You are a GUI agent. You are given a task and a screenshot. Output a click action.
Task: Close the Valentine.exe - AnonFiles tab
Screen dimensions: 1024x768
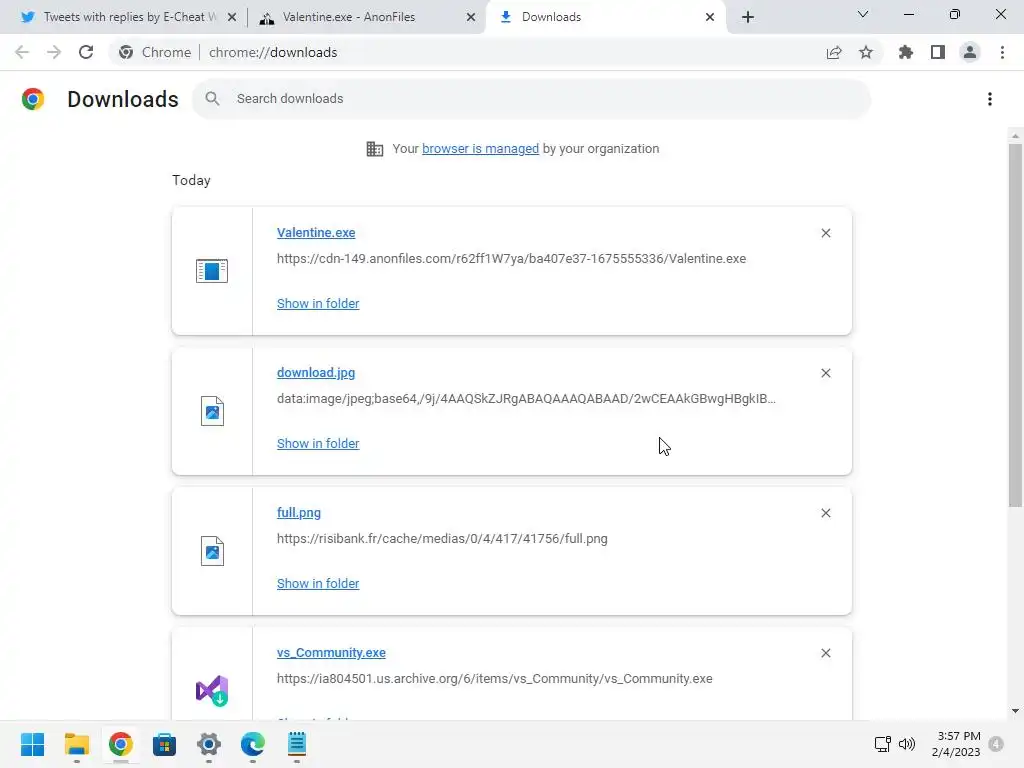(x=471, y=17)
